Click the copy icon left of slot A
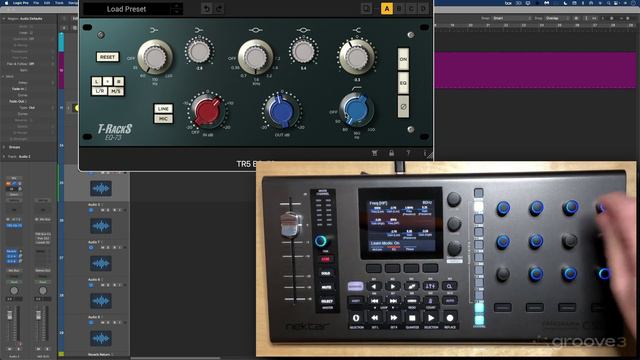640x360 pixels. [366, 9]
